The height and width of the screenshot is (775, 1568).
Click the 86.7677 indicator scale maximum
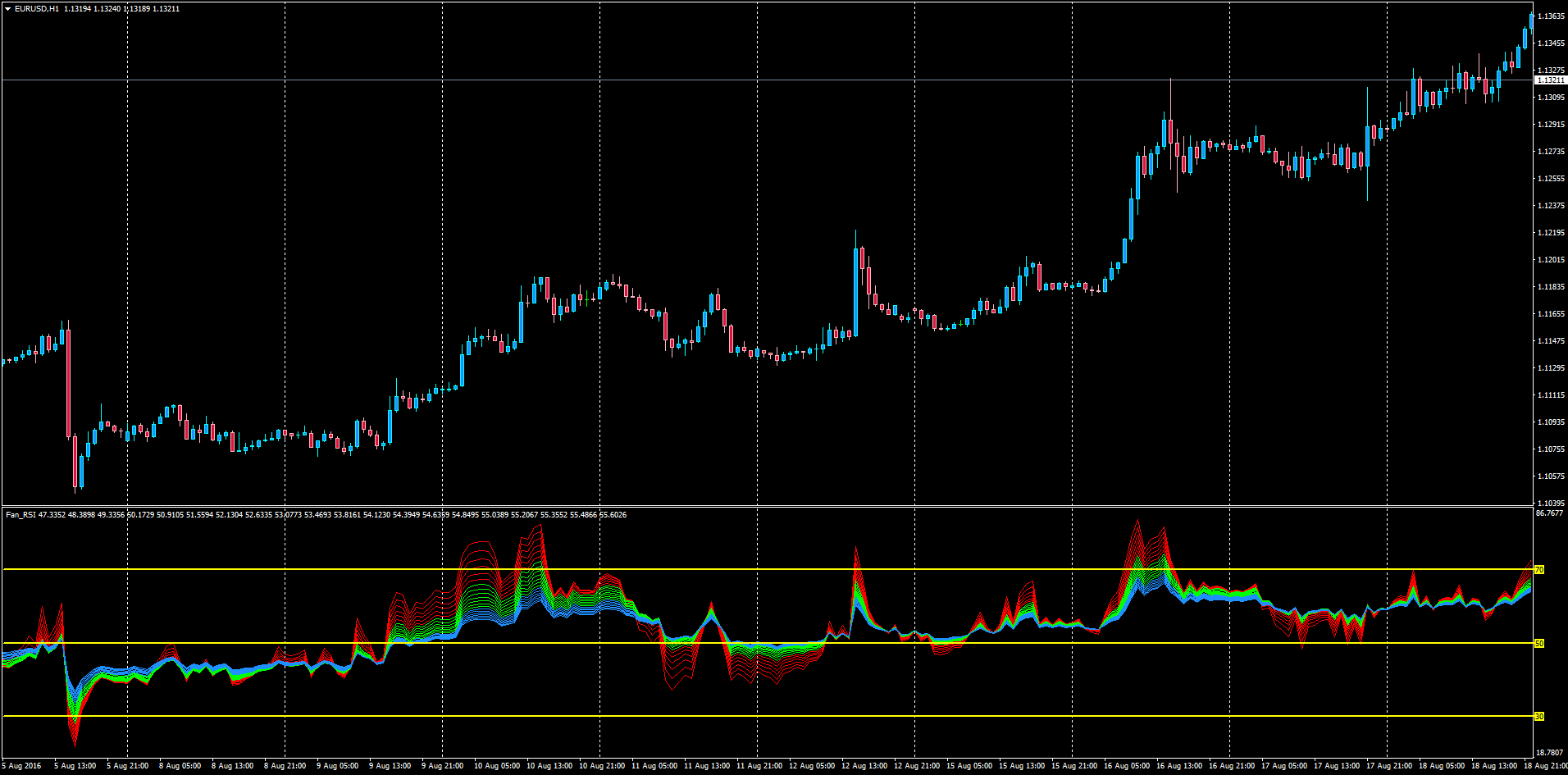click(x=1549, y=513)
